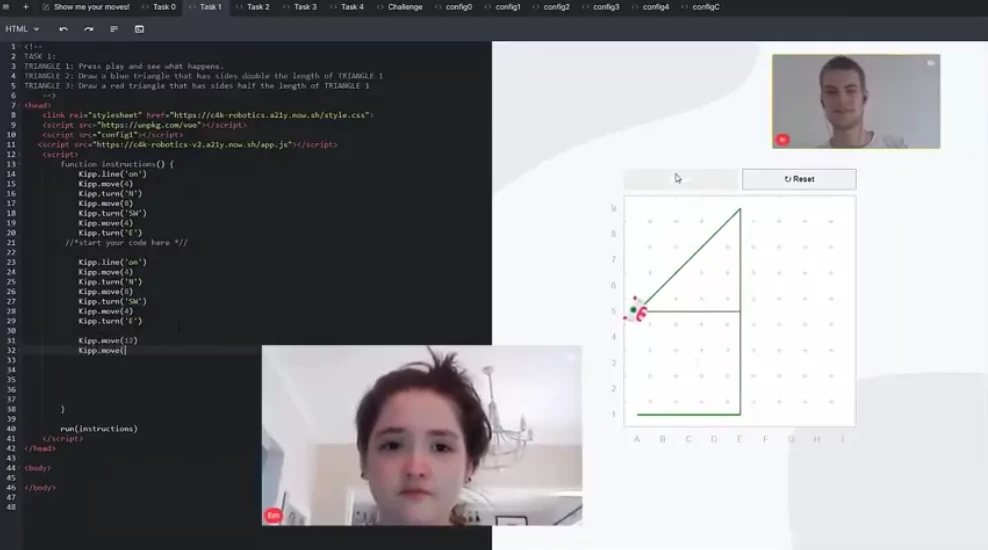The image size is (988, 550).
Task: Open the configC tab
Action: click(x=700, y=7)
